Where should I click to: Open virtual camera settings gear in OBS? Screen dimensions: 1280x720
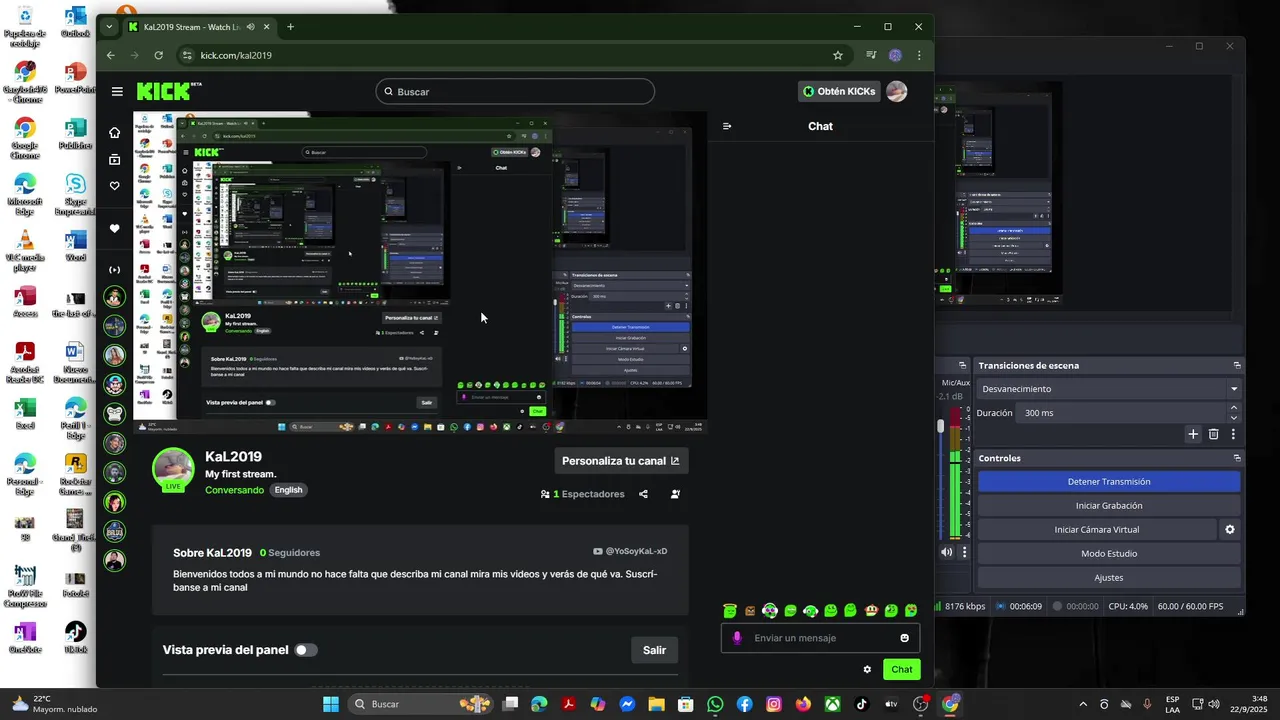[1230, 530]
